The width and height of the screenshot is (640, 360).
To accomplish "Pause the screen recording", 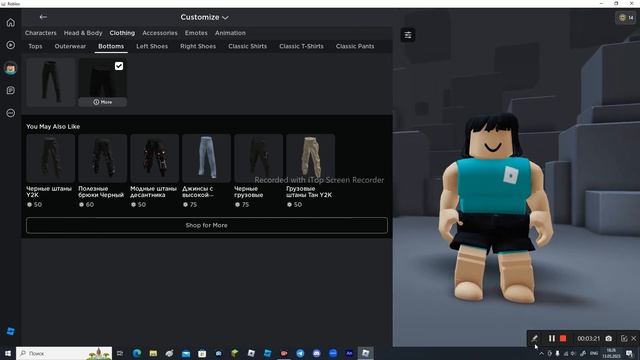I will pos(552,338).
